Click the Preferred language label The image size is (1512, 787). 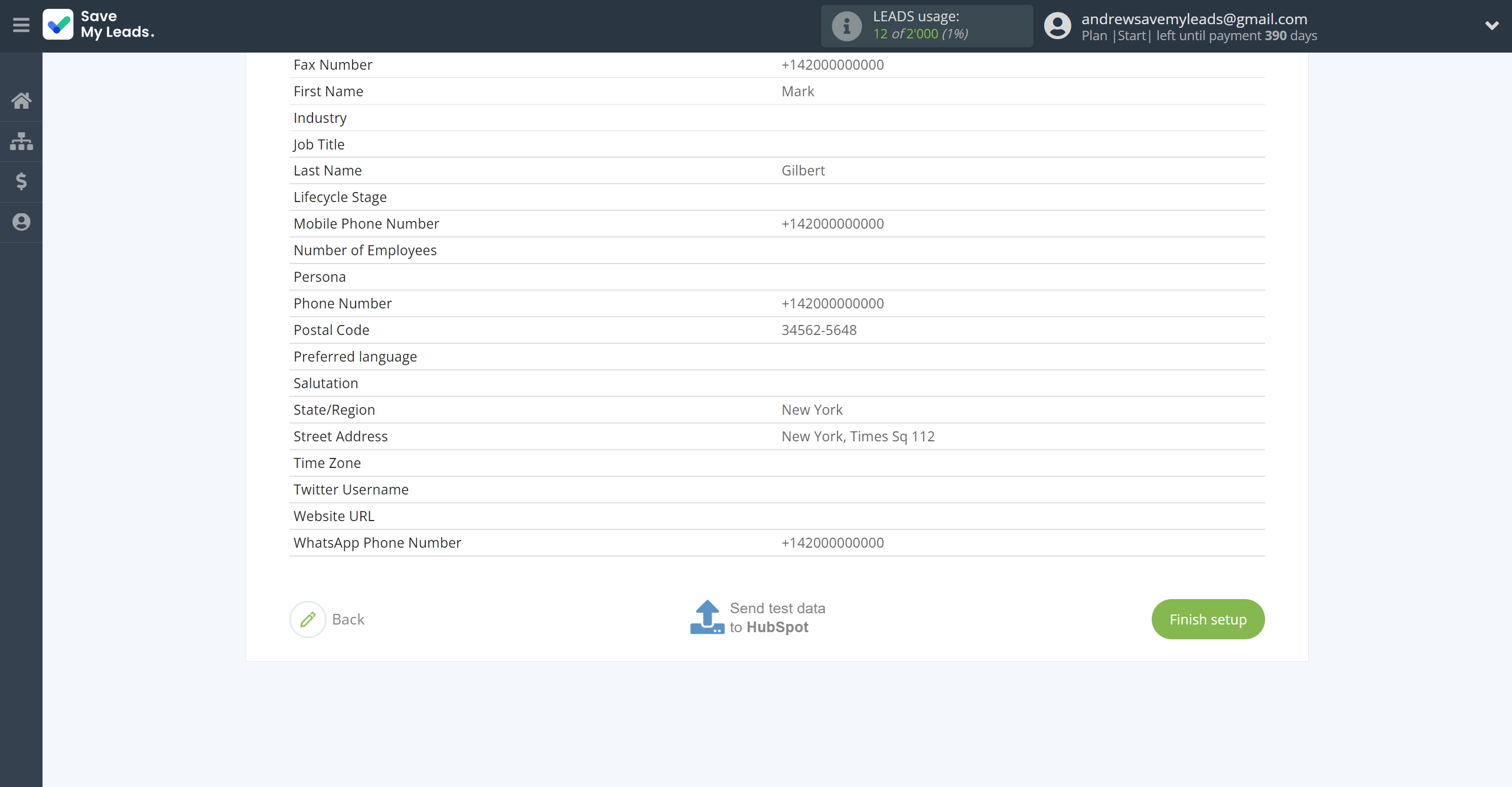click(x=355, y=356)
